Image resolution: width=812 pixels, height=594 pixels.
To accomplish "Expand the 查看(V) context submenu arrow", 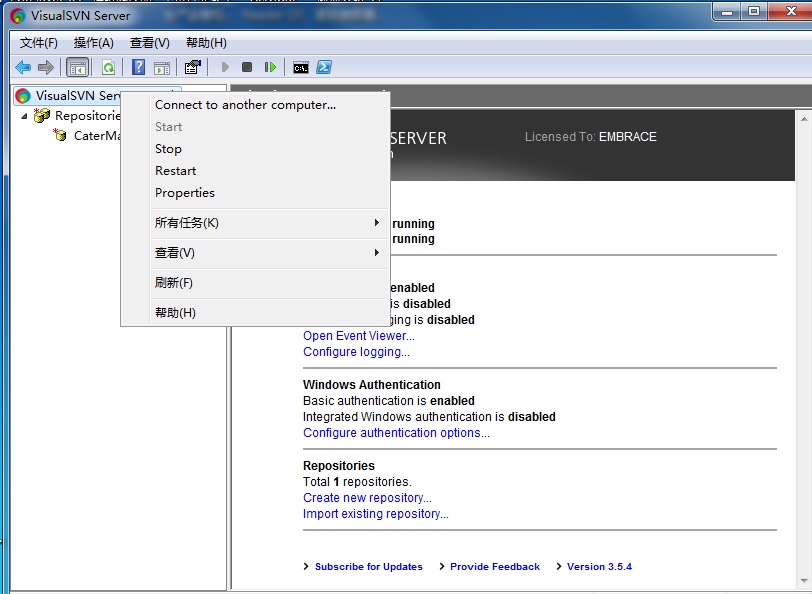I will 376,253.
